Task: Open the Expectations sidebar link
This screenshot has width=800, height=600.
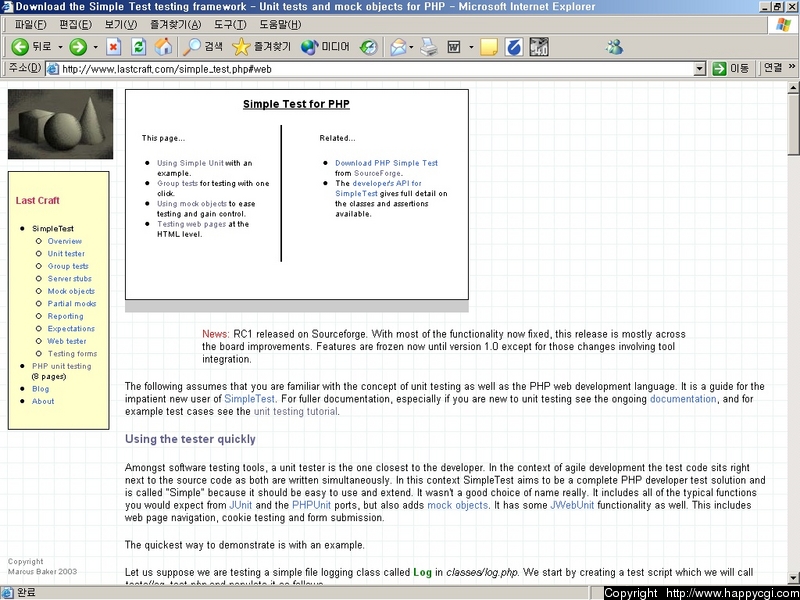Action: coord(71,329)
